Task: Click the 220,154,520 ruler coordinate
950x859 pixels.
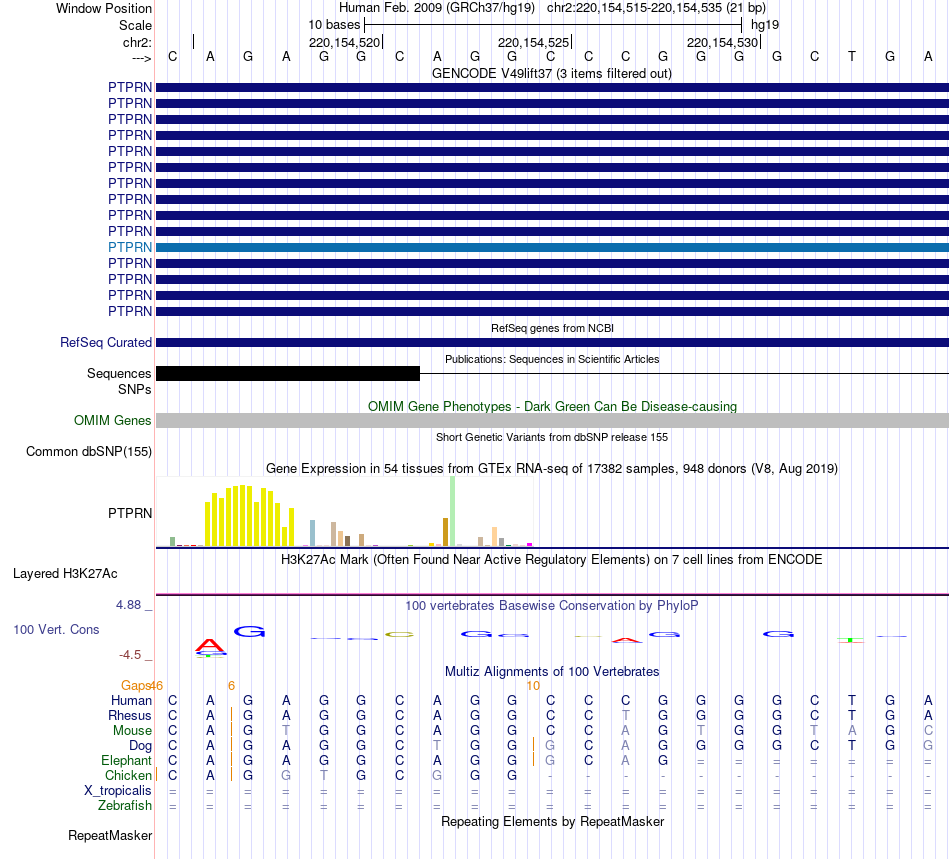Action: pyautogui.click(x=344, y=42)
